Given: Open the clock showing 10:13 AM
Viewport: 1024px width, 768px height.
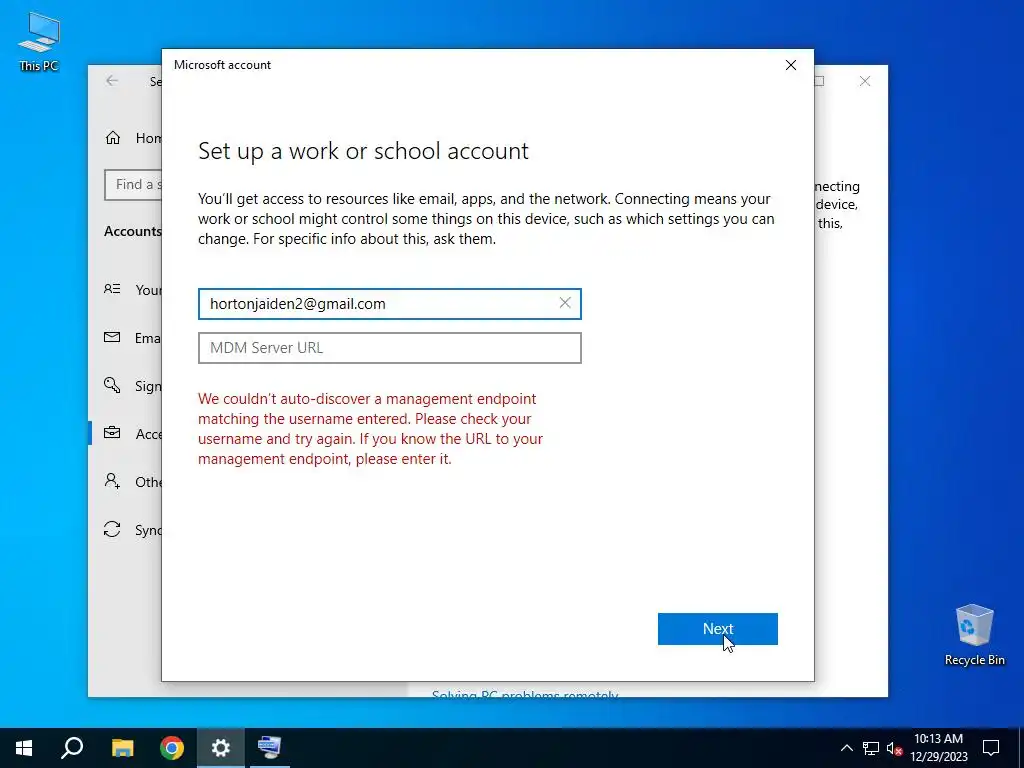Looking at the screenshot, I should (938, 748).
